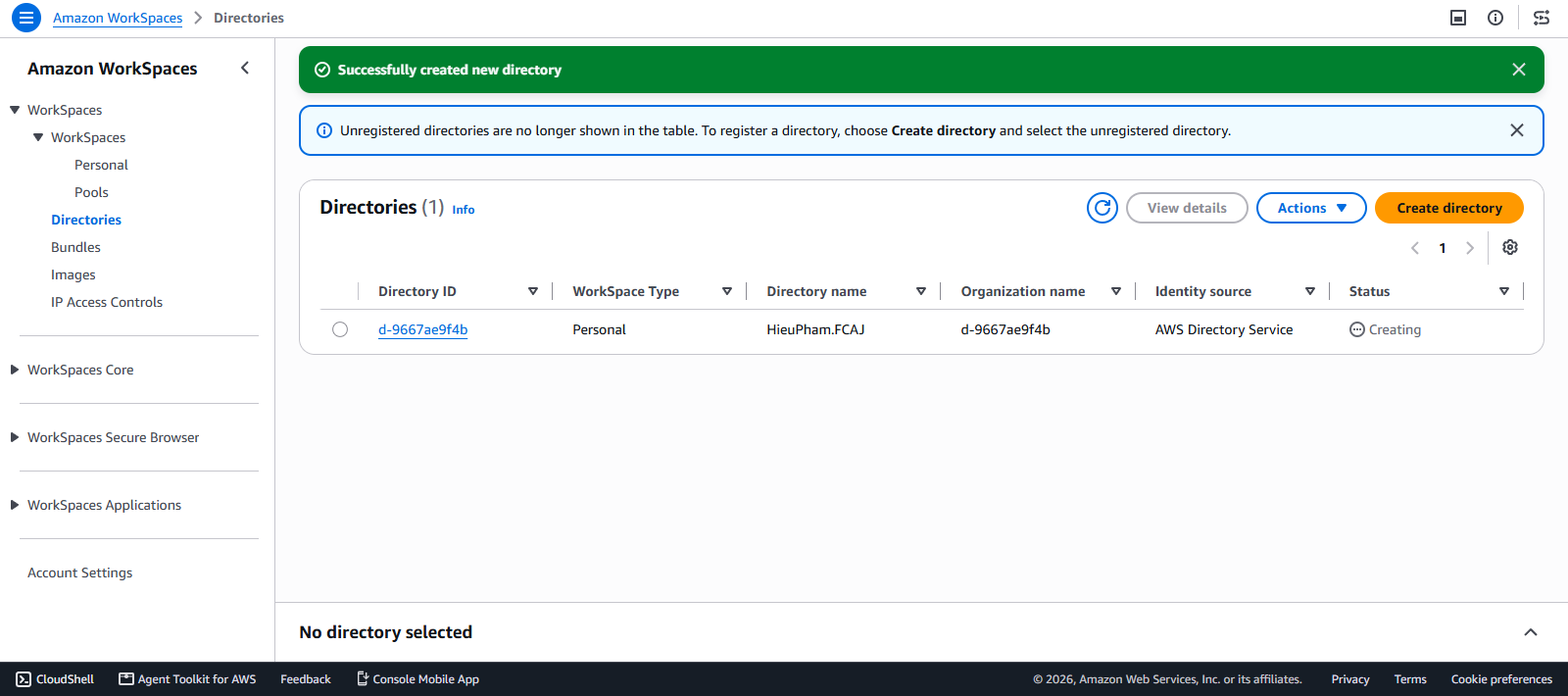Sort by Directory name column

pyautogui.click(x=921, y=291)
